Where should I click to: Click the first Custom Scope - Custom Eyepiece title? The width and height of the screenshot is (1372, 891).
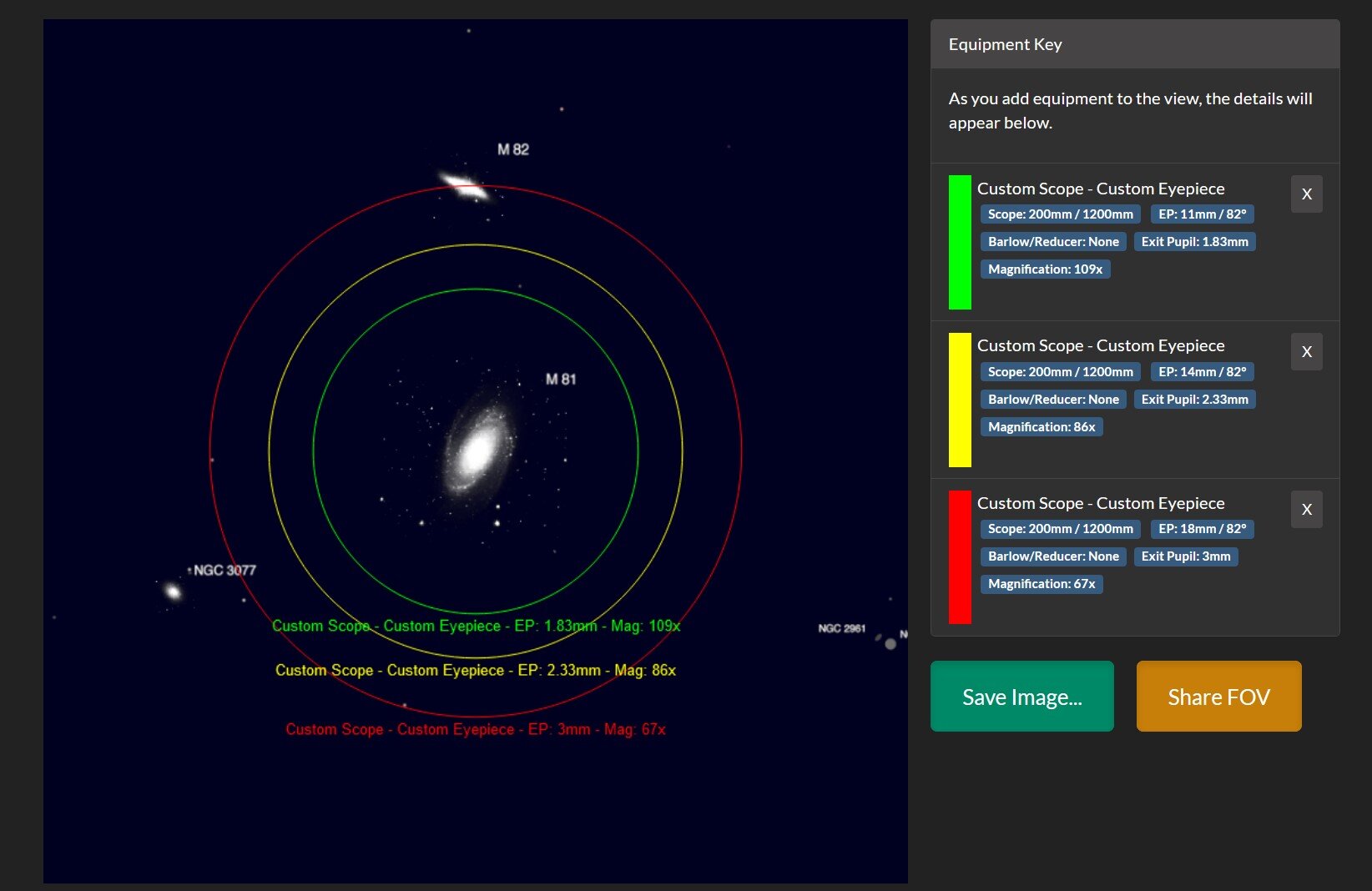pyautogui.click(x=1101, y=189)
